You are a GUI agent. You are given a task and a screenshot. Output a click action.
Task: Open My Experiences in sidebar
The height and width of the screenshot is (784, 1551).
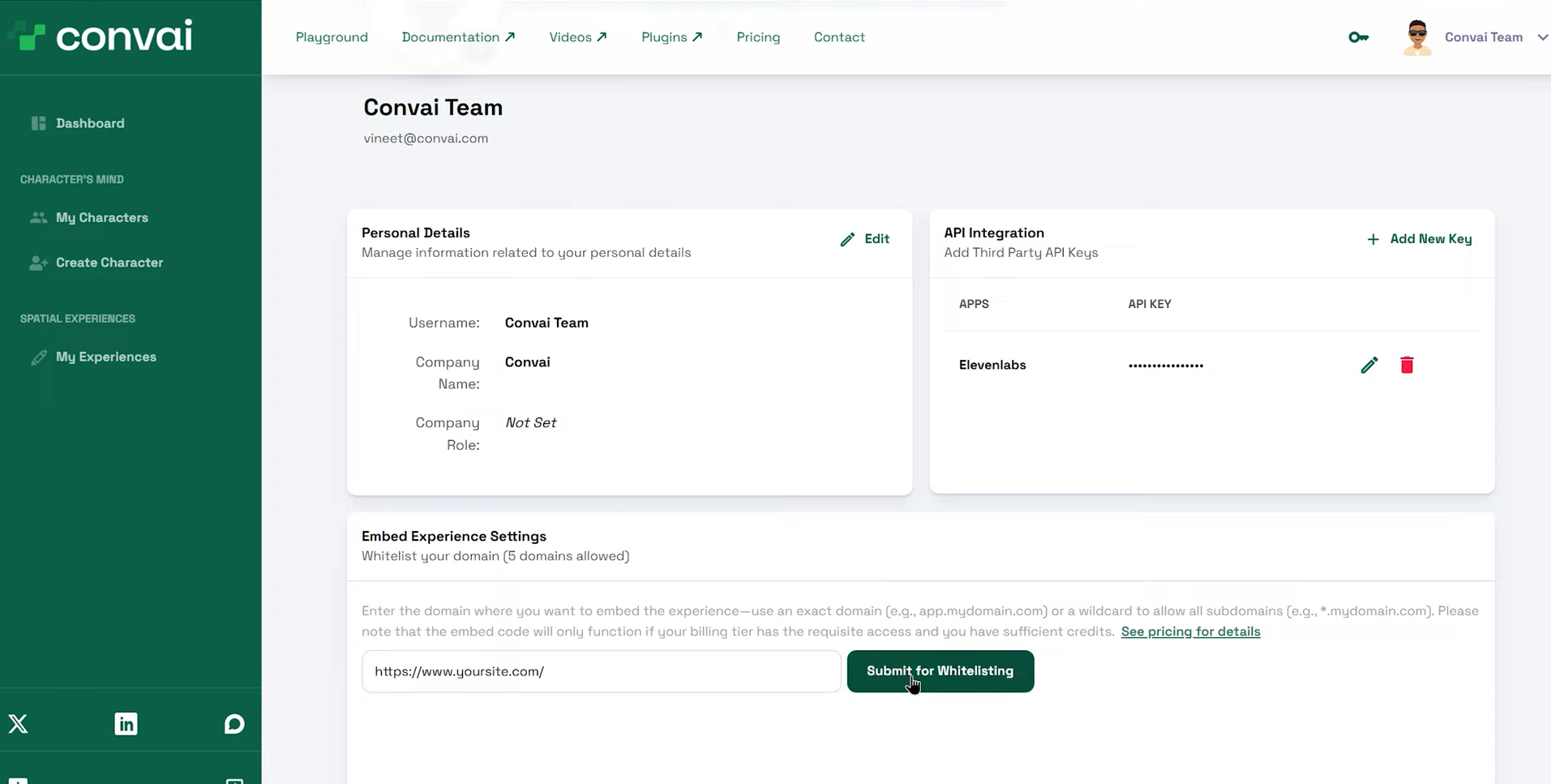tap(106, 357)
